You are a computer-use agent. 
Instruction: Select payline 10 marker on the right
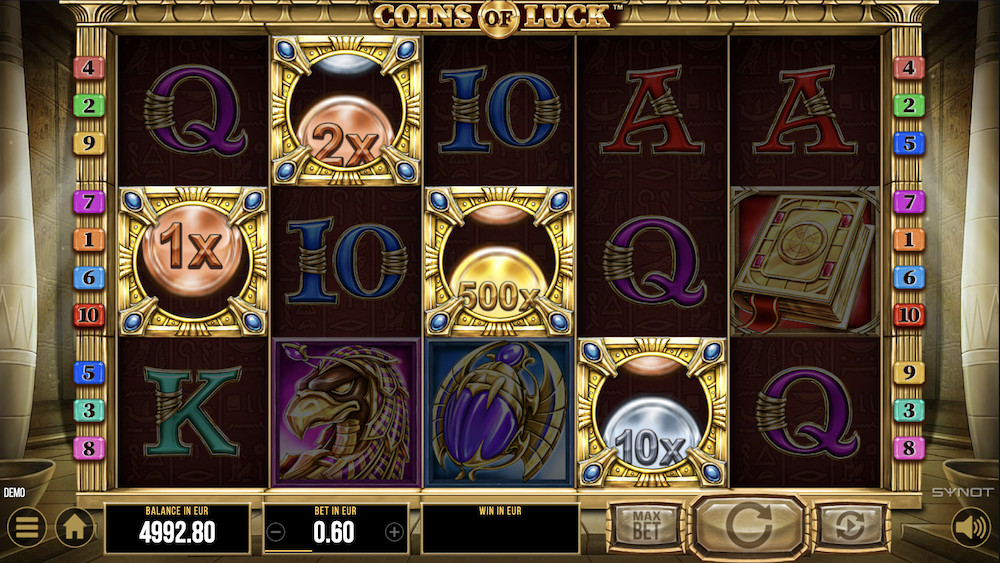tap(909, 315)
